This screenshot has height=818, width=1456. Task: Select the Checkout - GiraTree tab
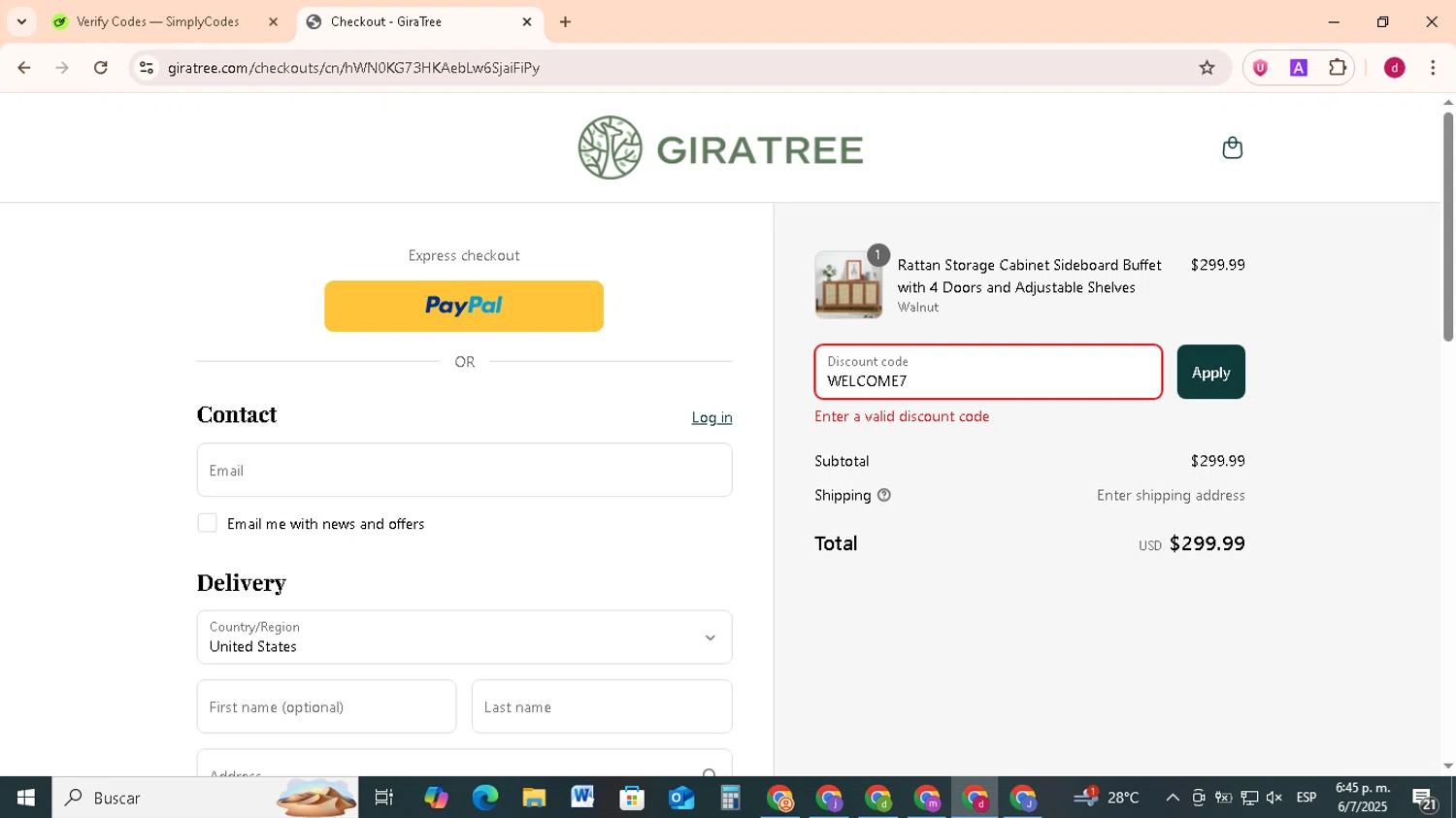(419, 21)
